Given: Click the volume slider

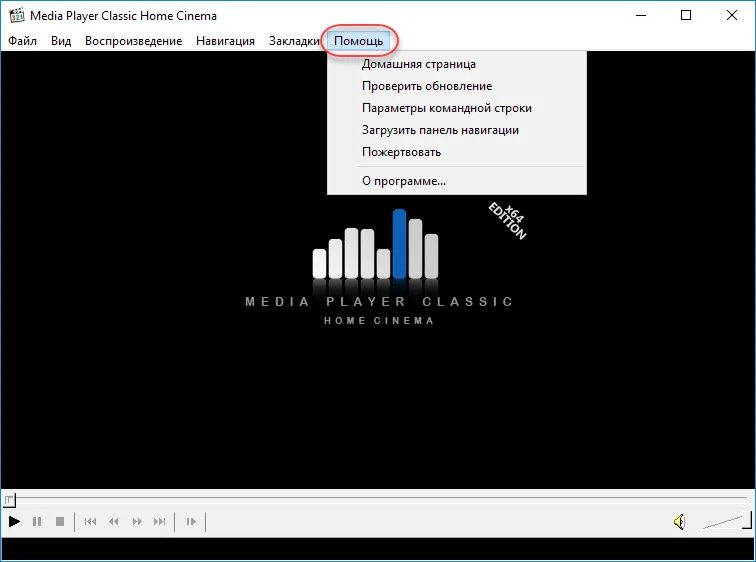Looking at the screenshot, I should click(x=726, y=522).
